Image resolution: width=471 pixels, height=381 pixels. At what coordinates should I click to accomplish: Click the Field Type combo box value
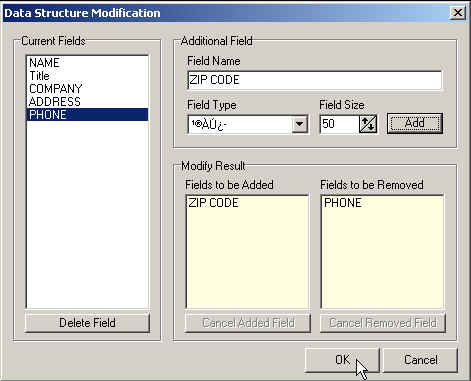[x=240, y=124]
